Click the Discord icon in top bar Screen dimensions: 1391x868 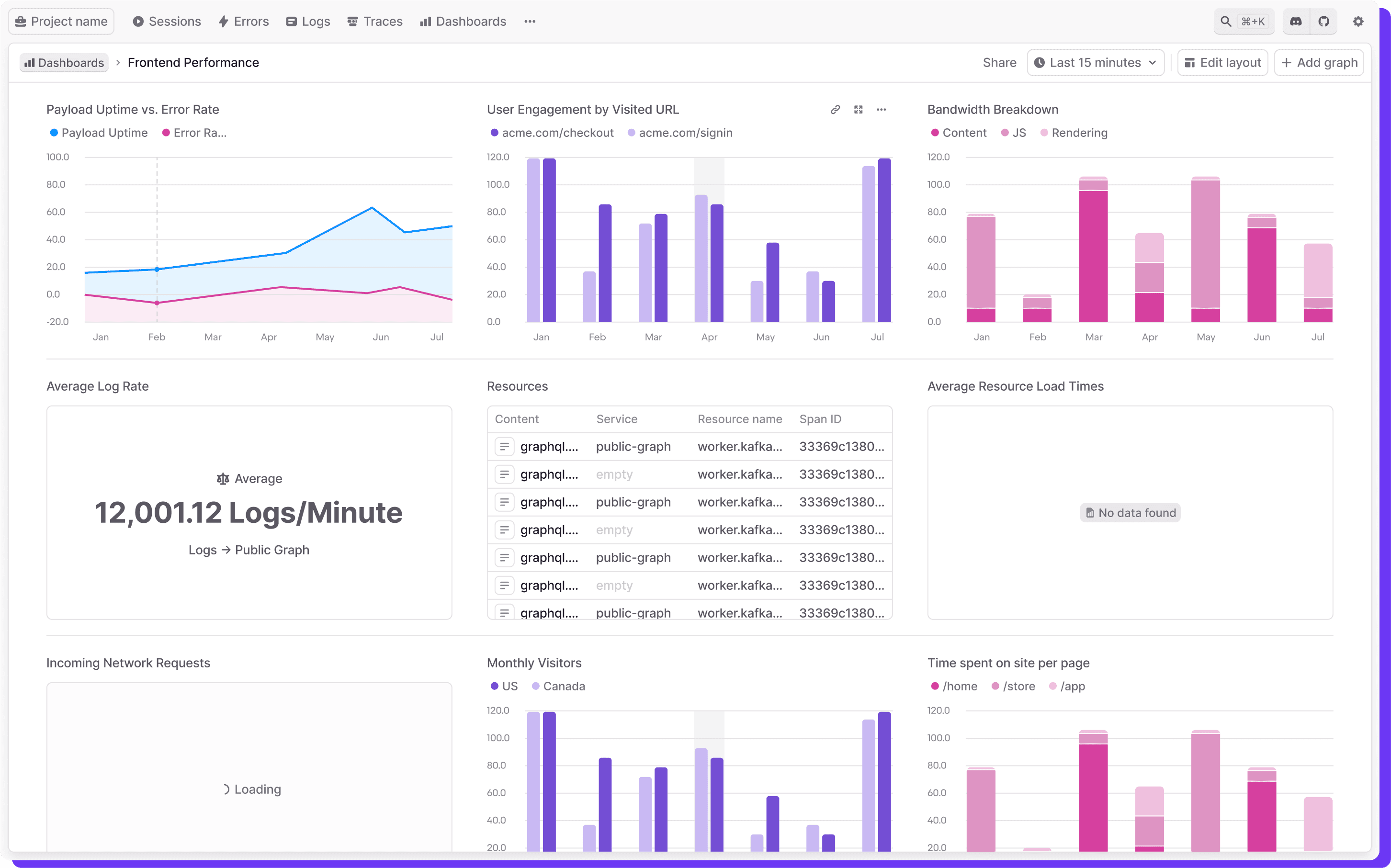pos(1295,21)
